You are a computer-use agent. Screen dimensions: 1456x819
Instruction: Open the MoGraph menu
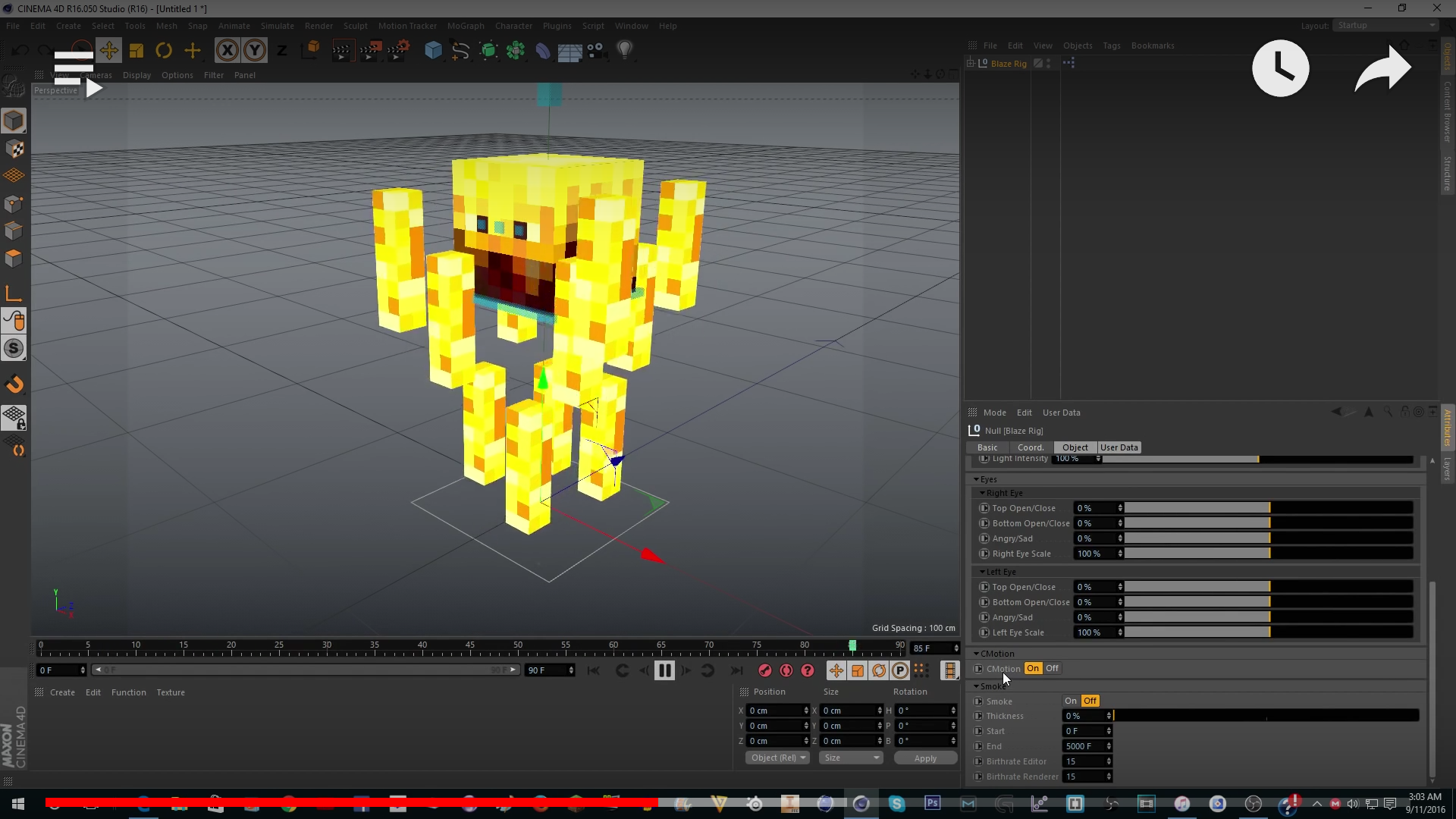point(466,26)
